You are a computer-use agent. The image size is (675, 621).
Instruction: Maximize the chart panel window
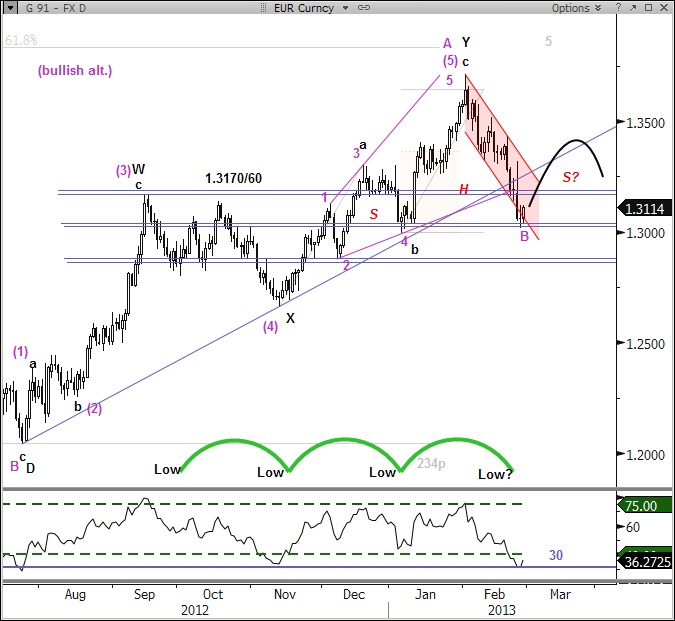point(649,8)
